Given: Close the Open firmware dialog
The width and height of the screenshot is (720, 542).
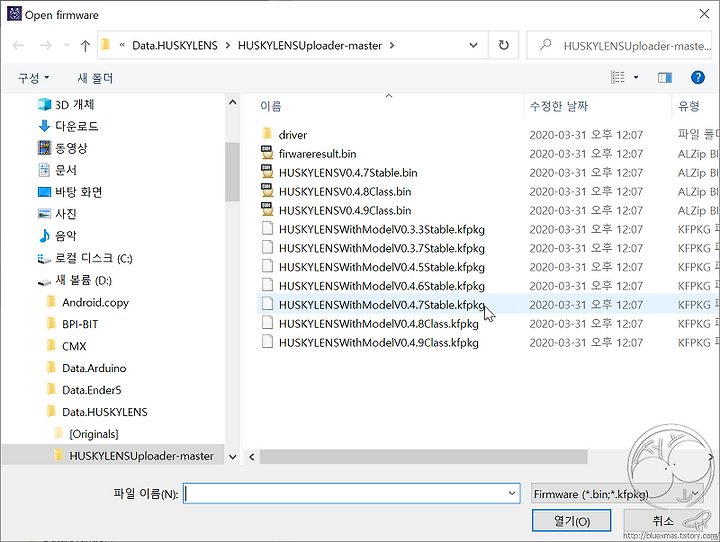Looking at the screenshot, I should (x=704, y=14).
